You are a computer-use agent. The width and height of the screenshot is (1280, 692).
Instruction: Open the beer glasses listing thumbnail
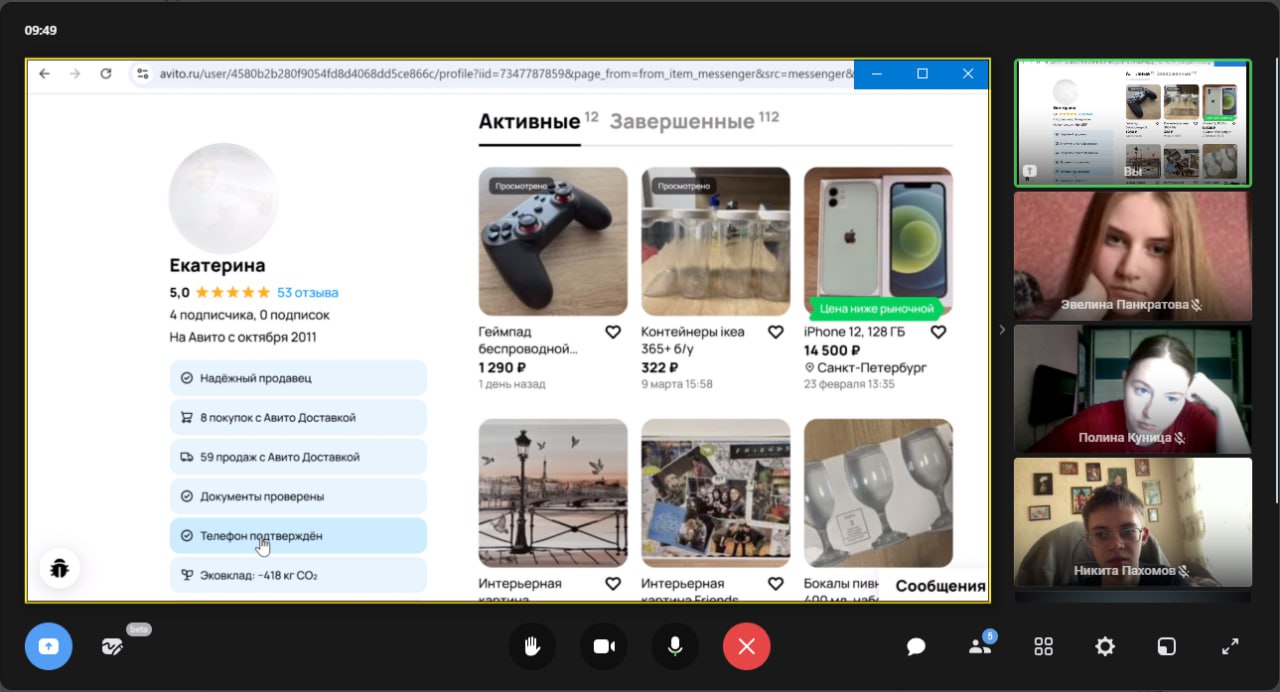coord(878,493)
